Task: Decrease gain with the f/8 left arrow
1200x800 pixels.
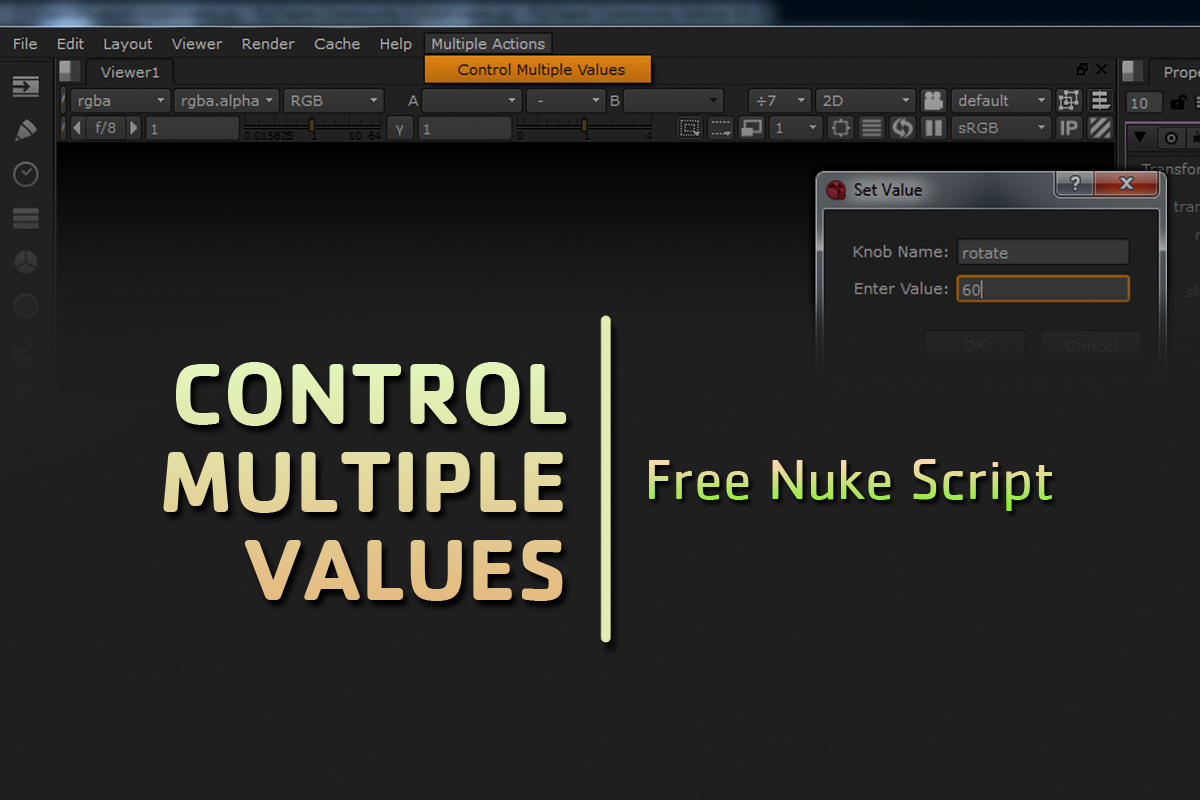Action: pos(77,128)
